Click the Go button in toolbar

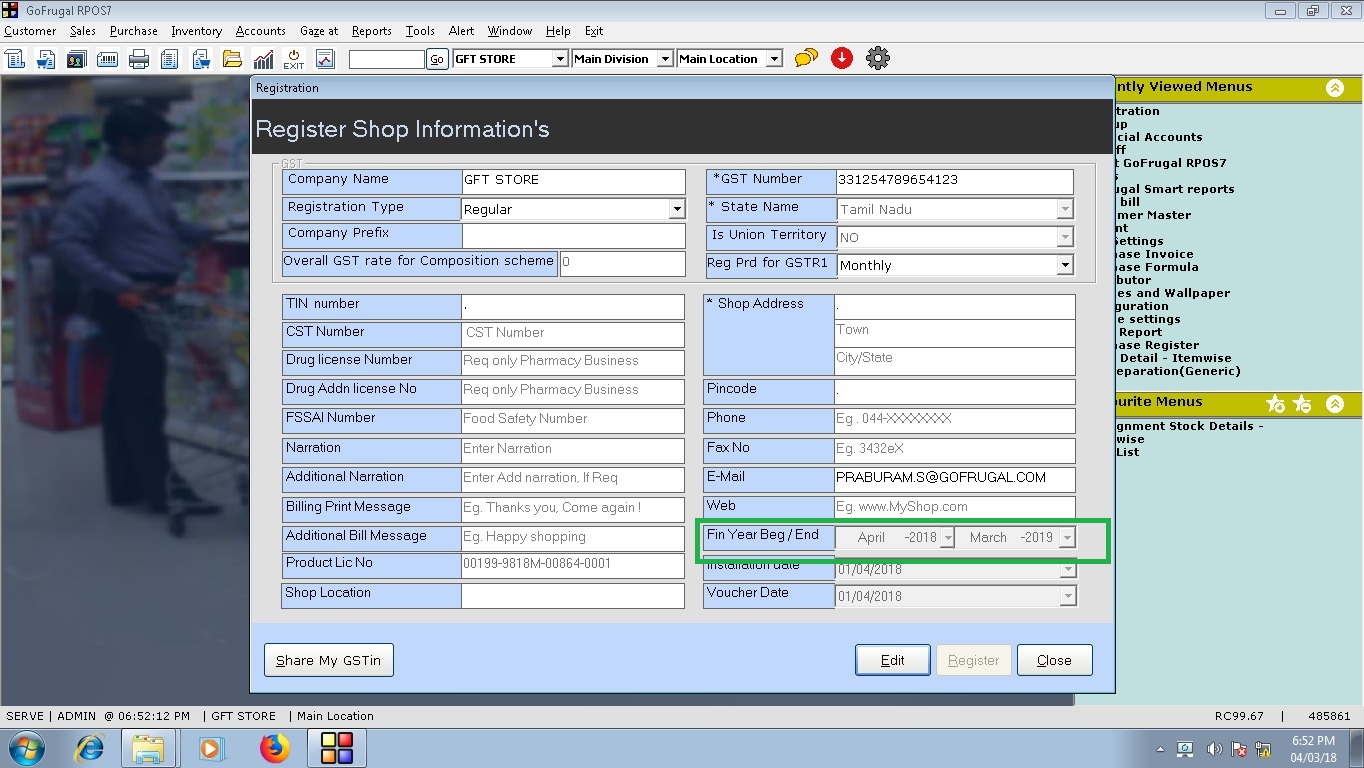coord(437,59)
